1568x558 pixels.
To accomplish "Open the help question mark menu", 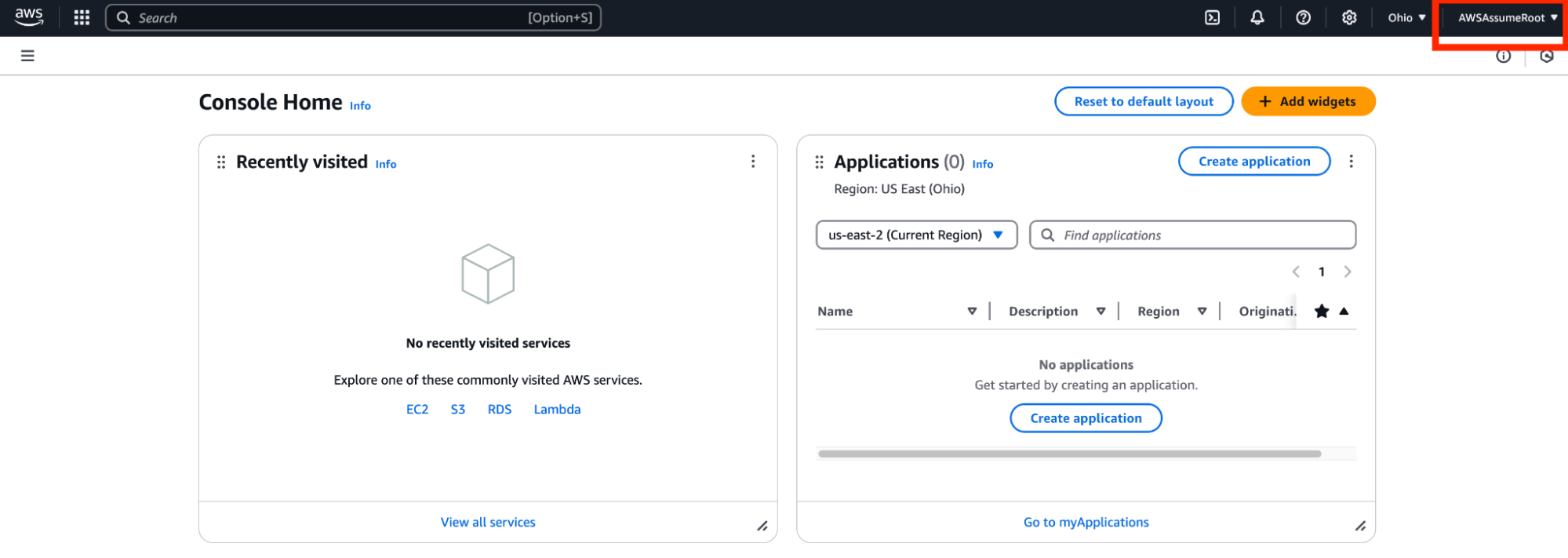I will pos(1303,17).
